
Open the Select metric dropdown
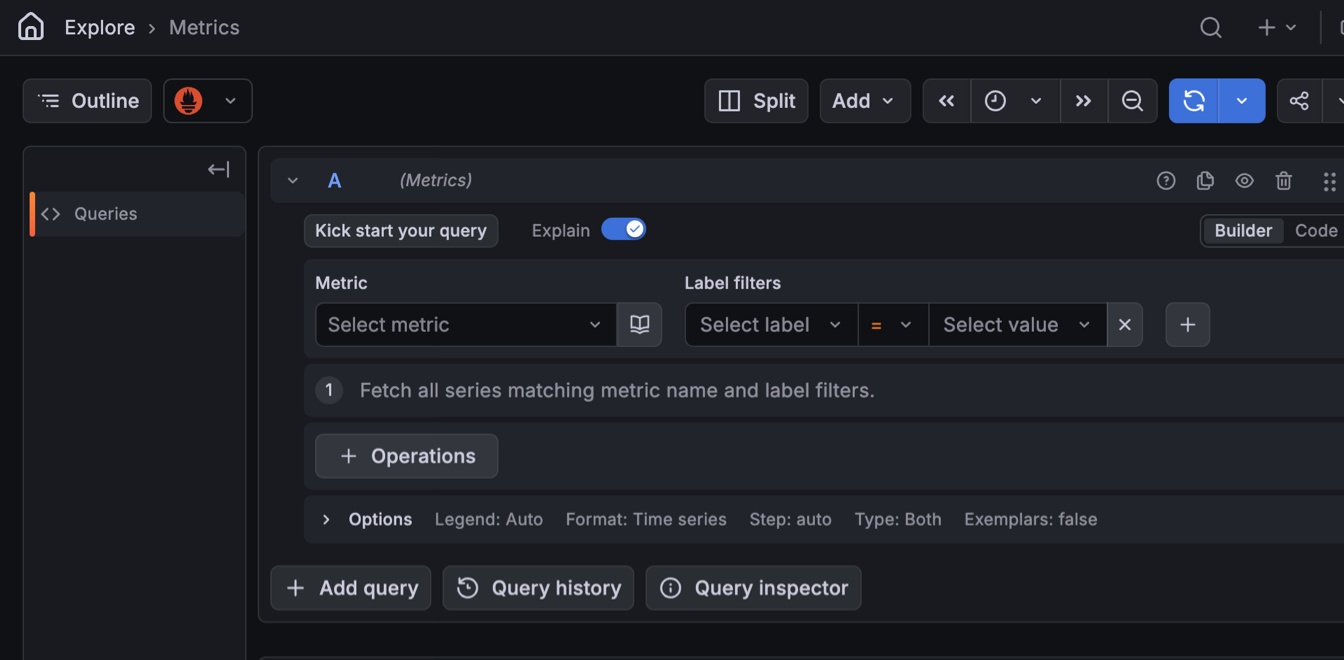click(x=466, y=325)
